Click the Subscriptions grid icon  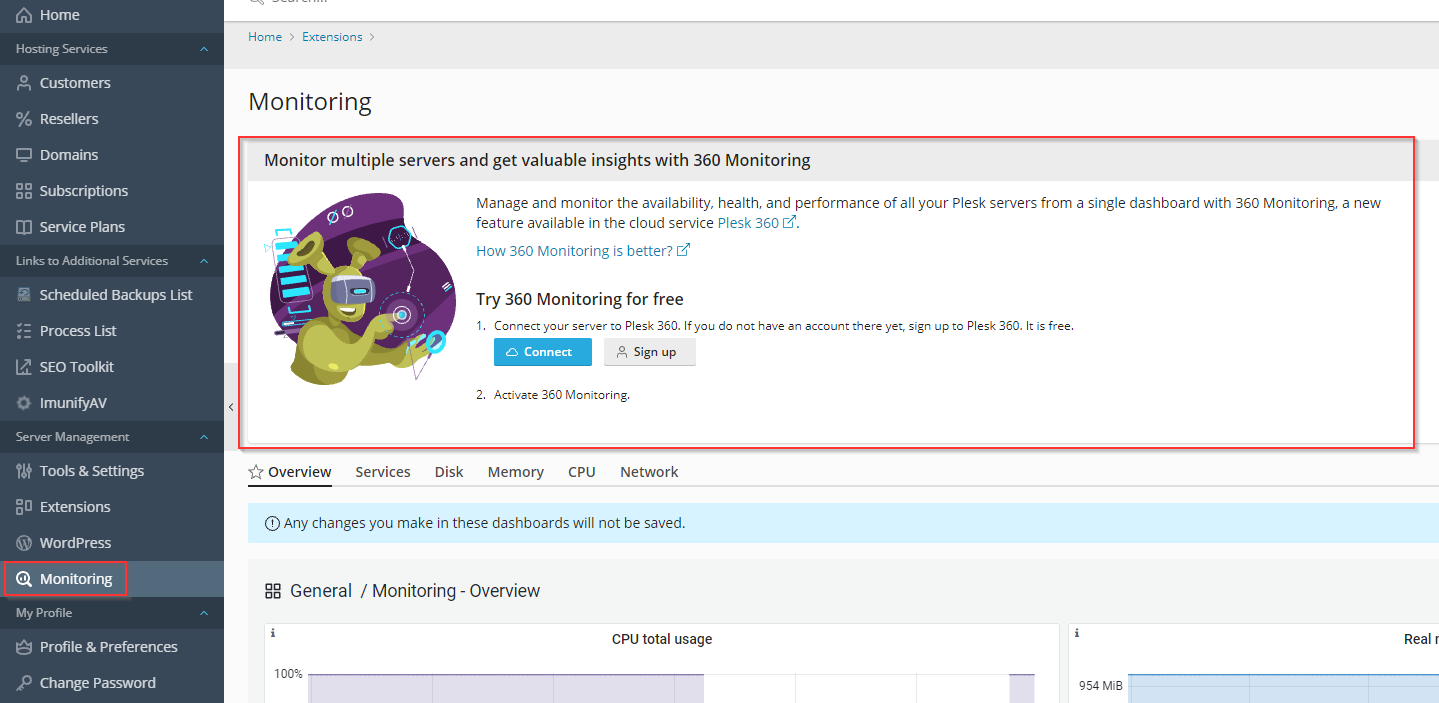click(24, 191)
